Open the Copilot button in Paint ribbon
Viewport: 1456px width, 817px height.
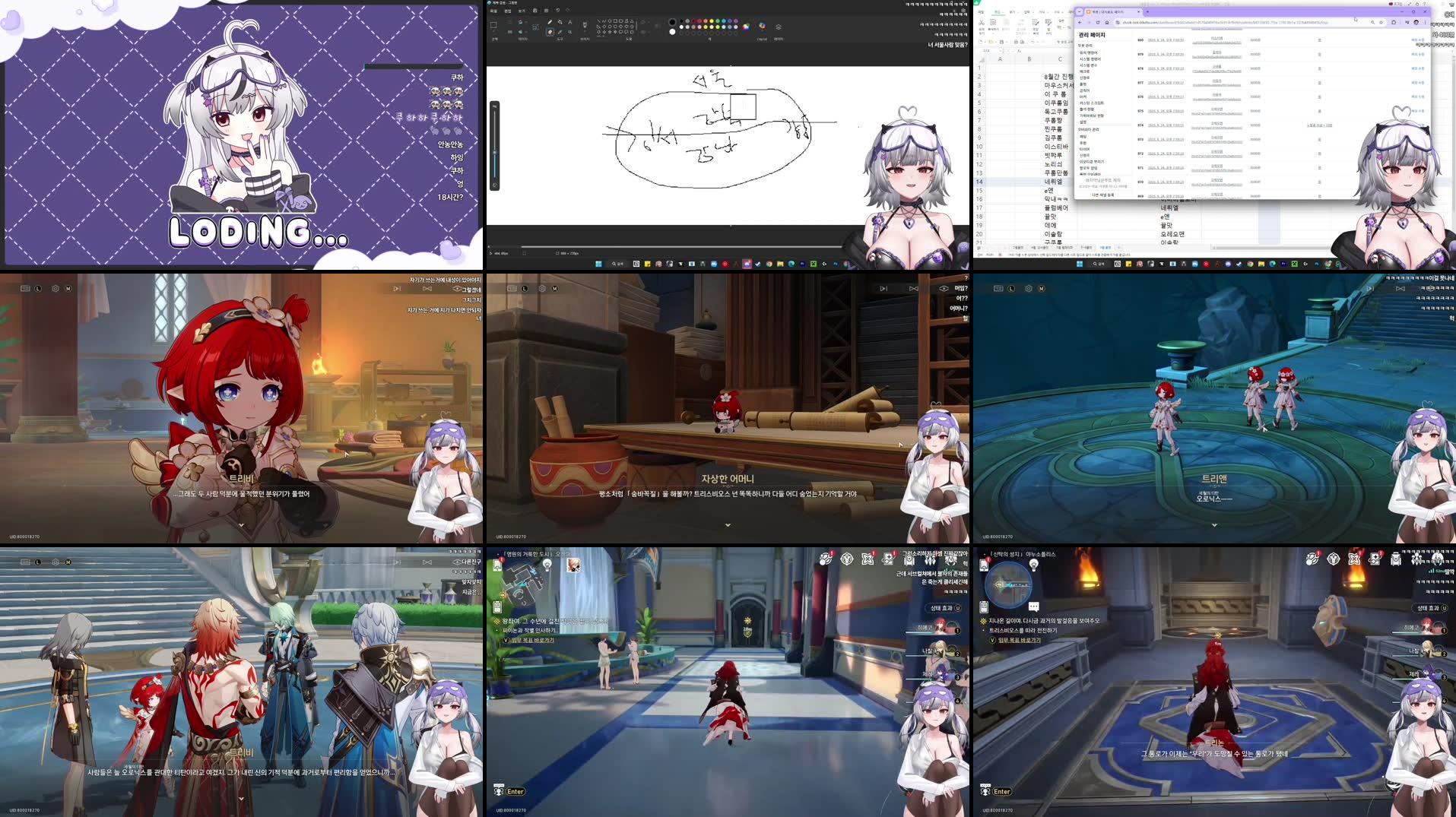click(x=762, y=26)
